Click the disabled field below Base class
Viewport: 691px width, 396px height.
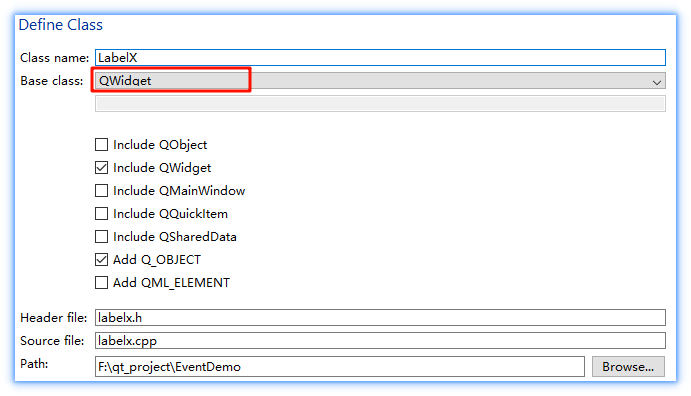coord(380,104)
